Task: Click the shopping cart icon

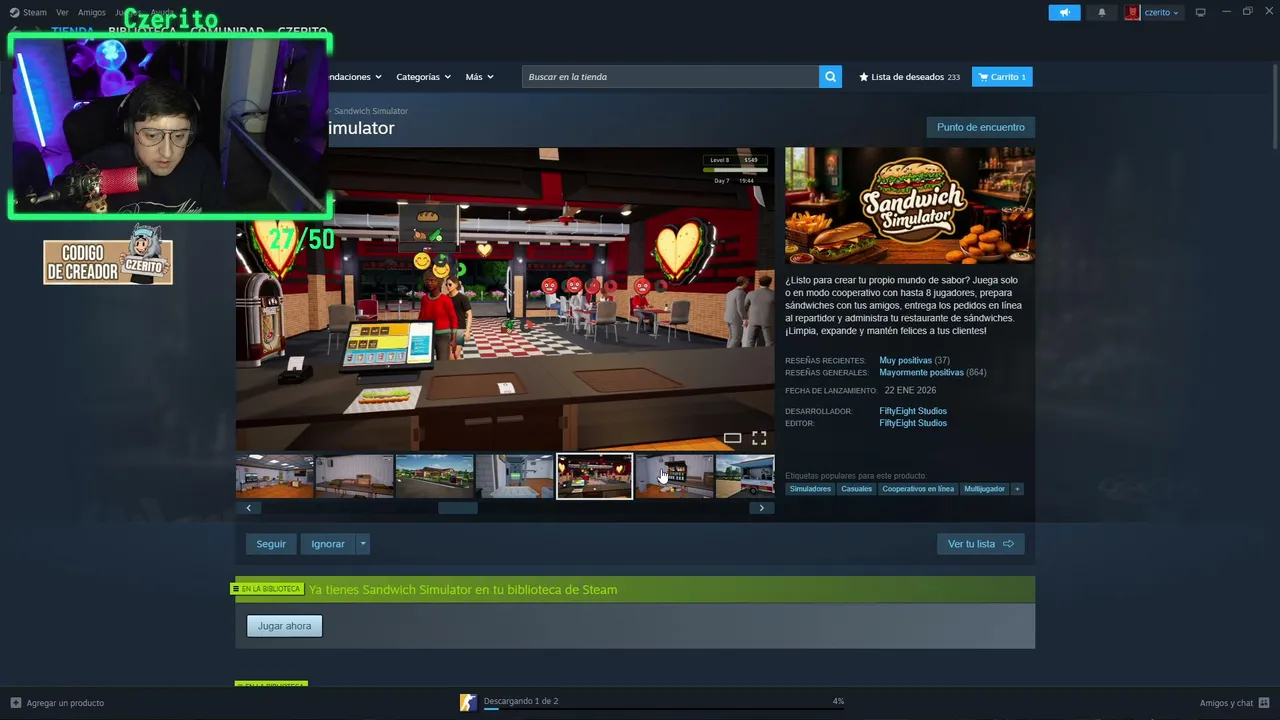Action: [983, 77]
